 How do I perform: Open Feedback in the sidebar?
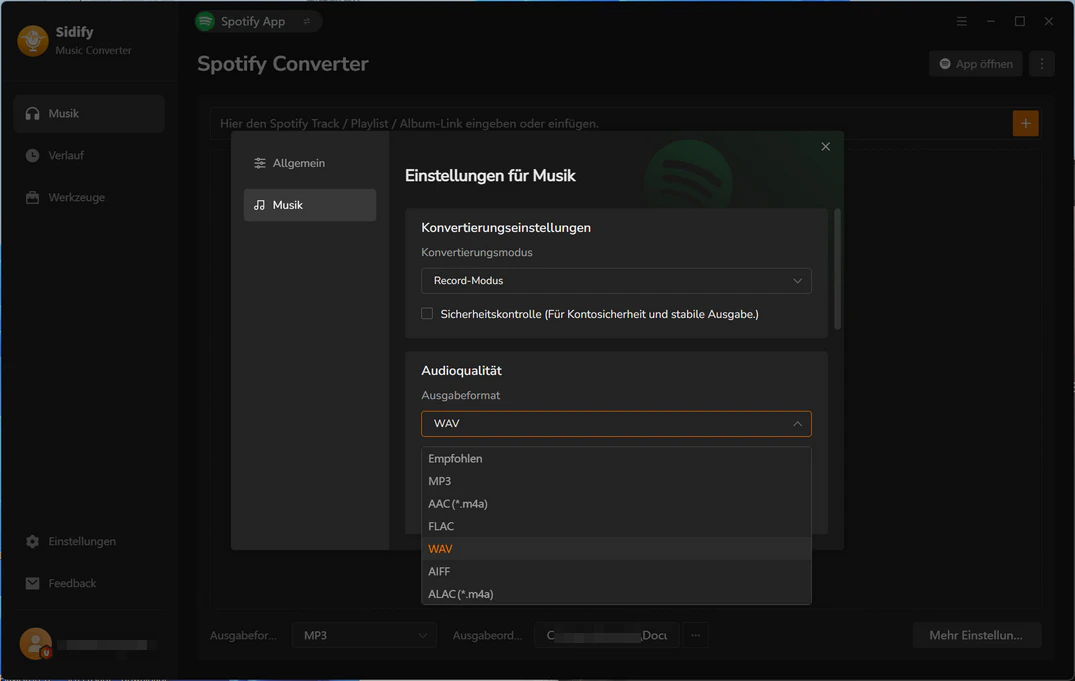point(89,584)
